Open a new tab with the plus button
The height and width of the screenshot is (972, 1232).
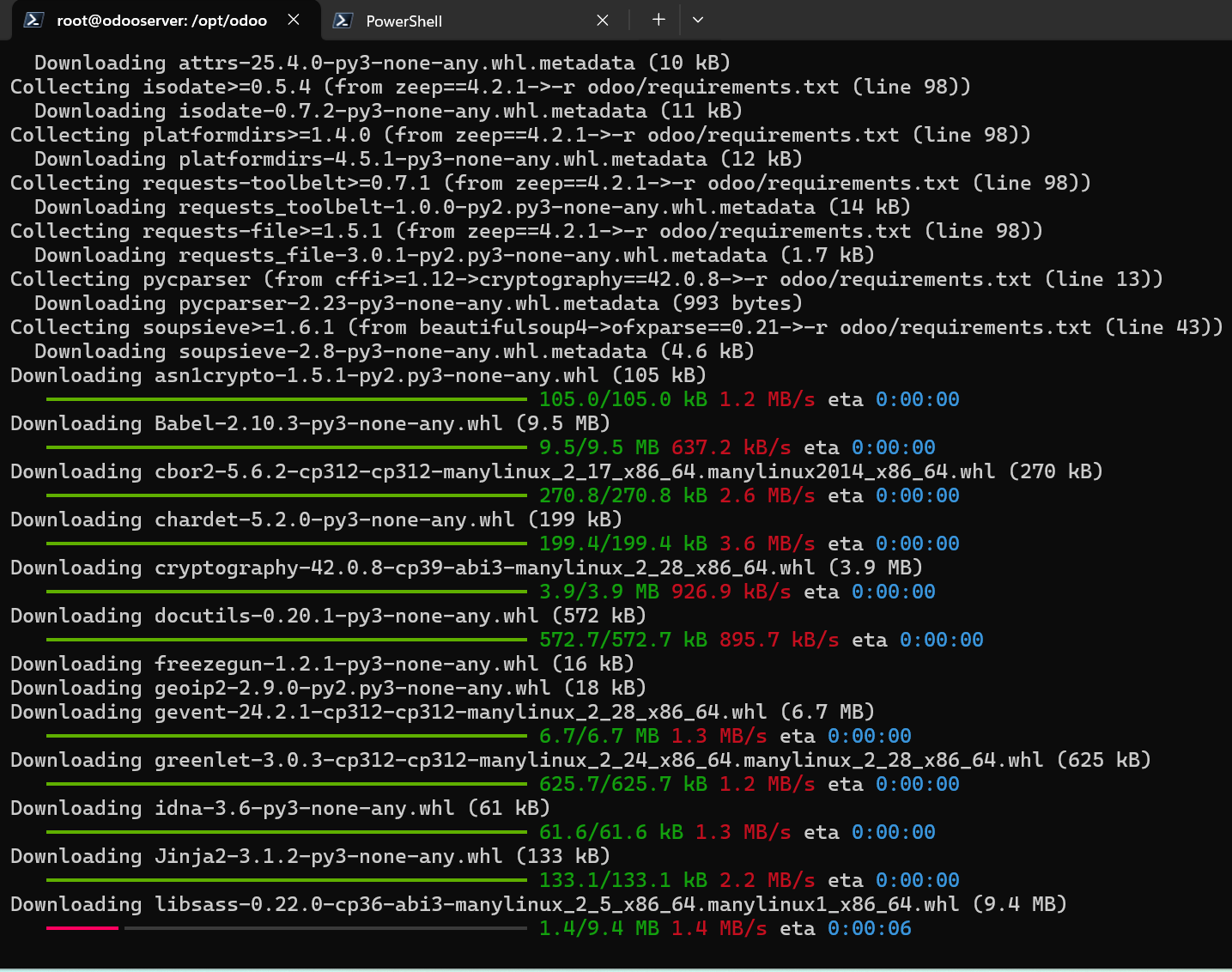[658, 20]
